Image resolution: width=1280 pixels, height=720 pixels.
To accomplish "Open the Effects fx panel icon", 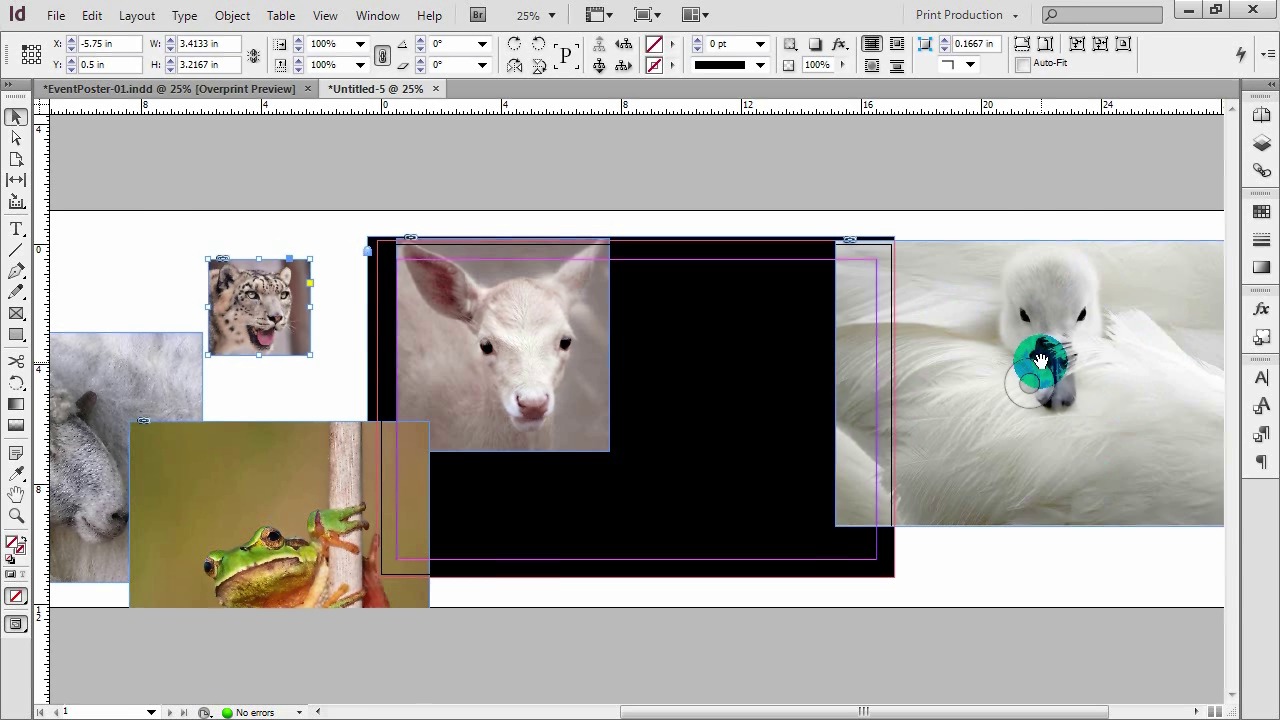I will [x=1261, y=310].
